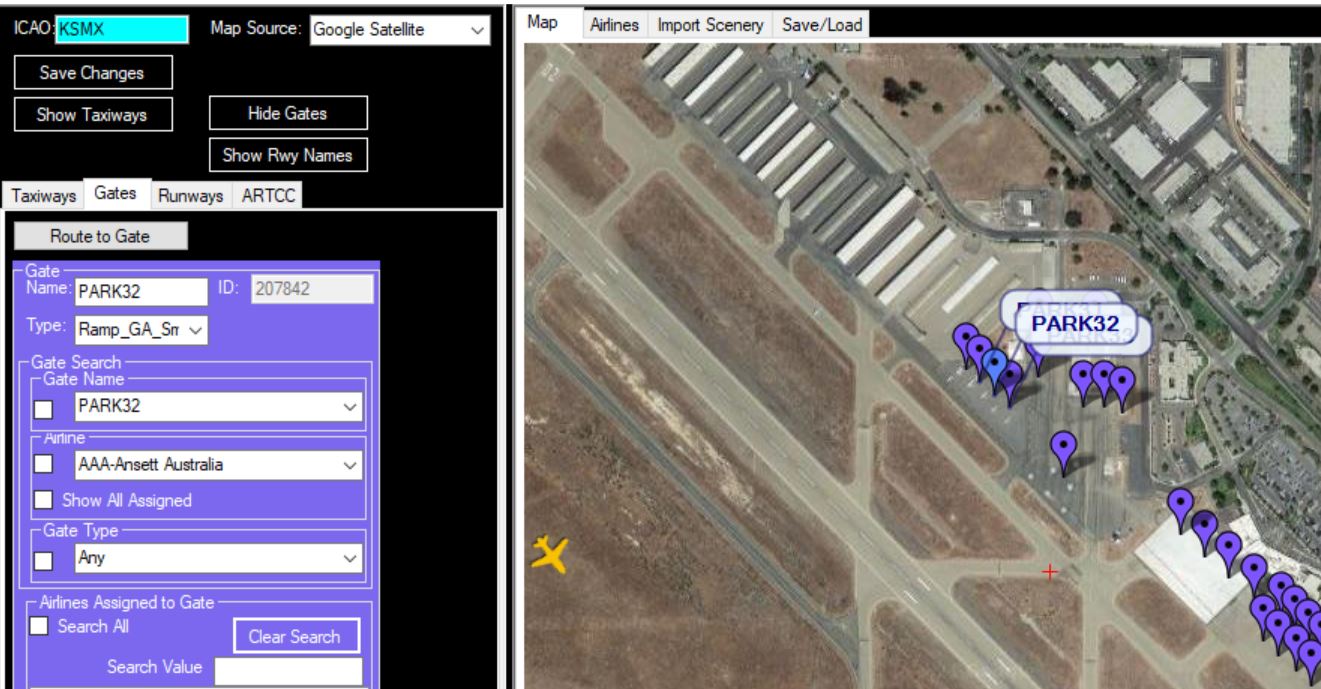The height and width of the screenshot is (689, 1321).
Task: Click the Search Value input box
Action: pos(289,671)
